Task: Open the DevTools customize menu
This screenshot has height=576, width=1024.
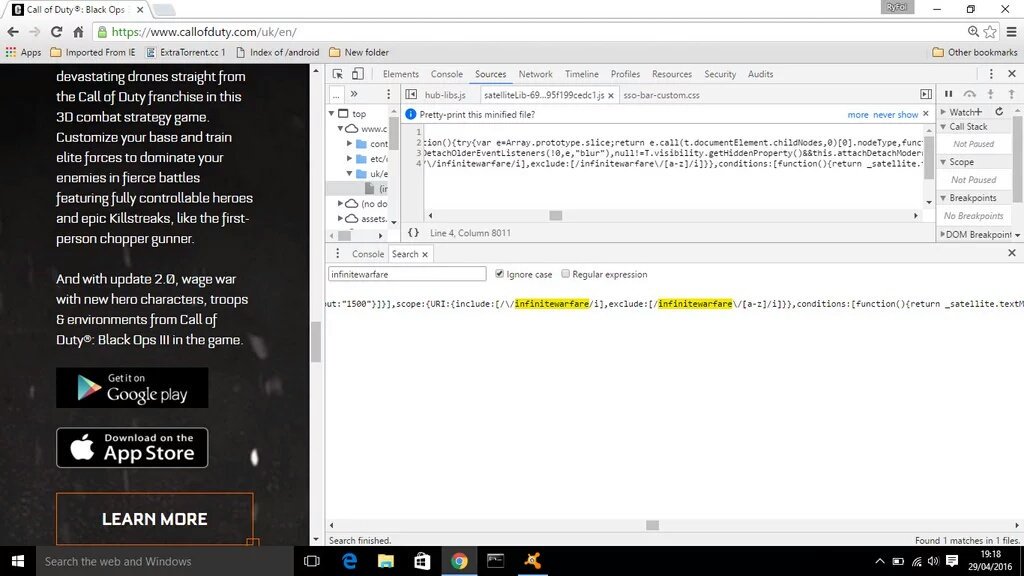Action: pyautogui.click(x=991, y=74)
